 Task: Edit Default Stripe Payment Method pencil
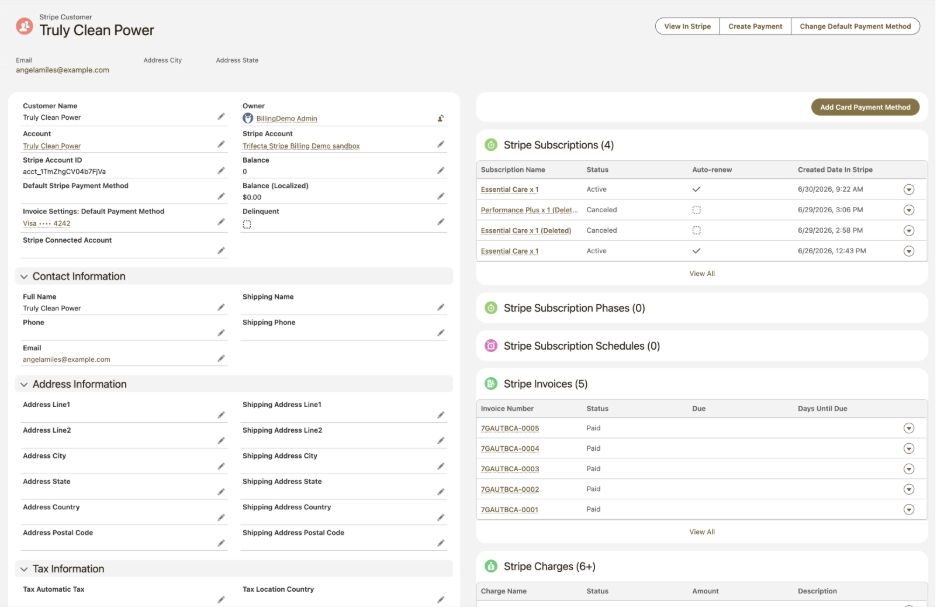point(221,196)
